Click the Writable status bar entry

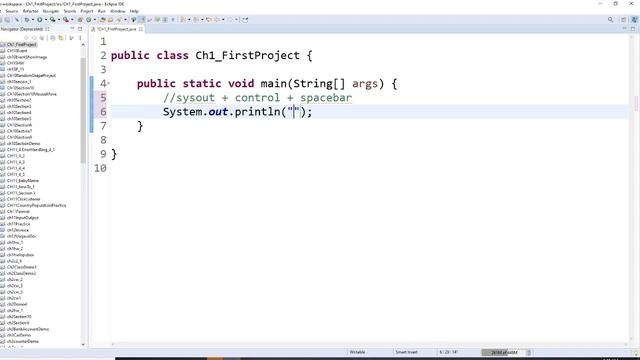coord(357,352)
